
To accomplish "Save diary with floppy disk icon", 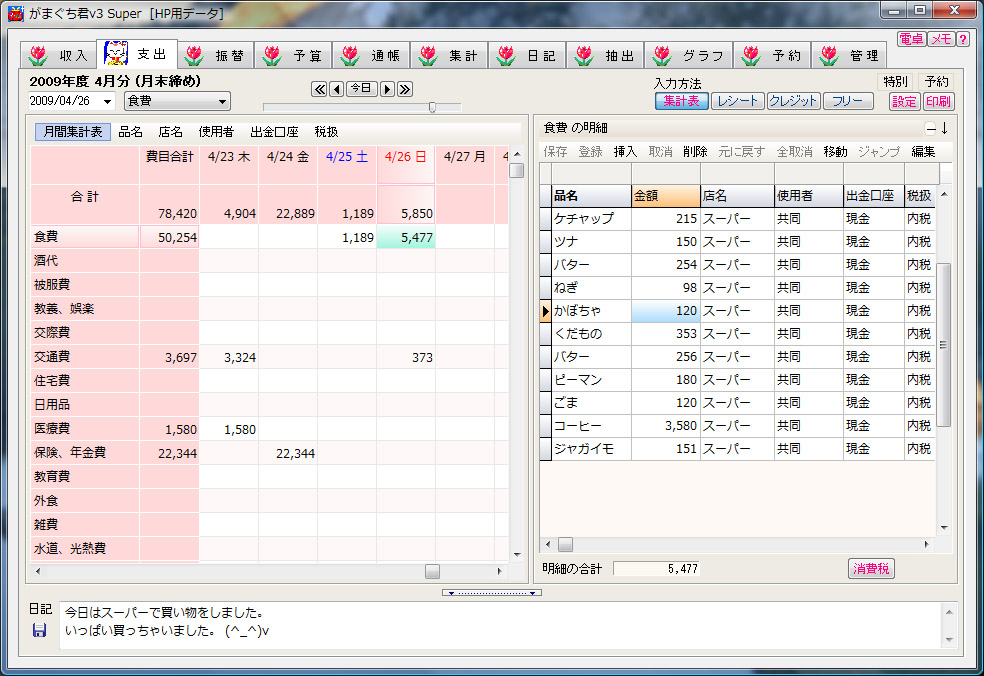I will [39, 630].
